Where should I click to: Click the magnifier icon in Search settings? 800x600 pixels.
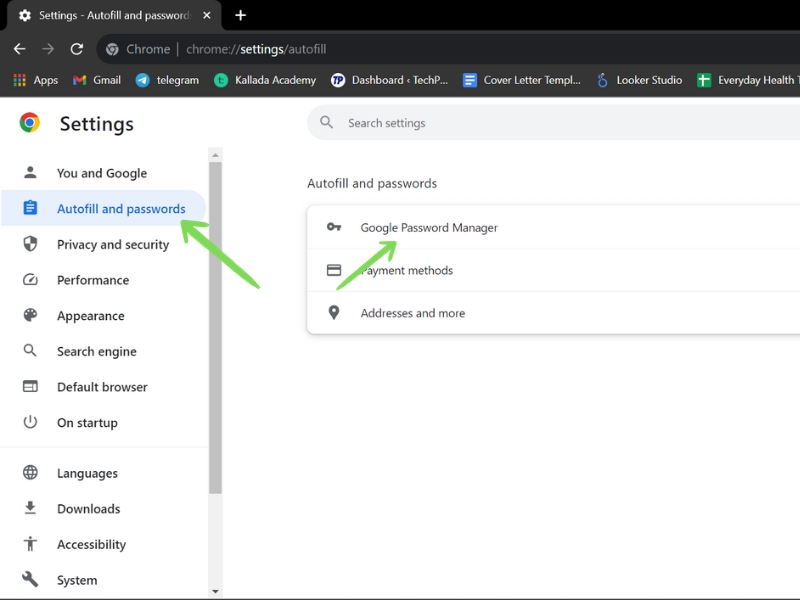coord(327,122)
